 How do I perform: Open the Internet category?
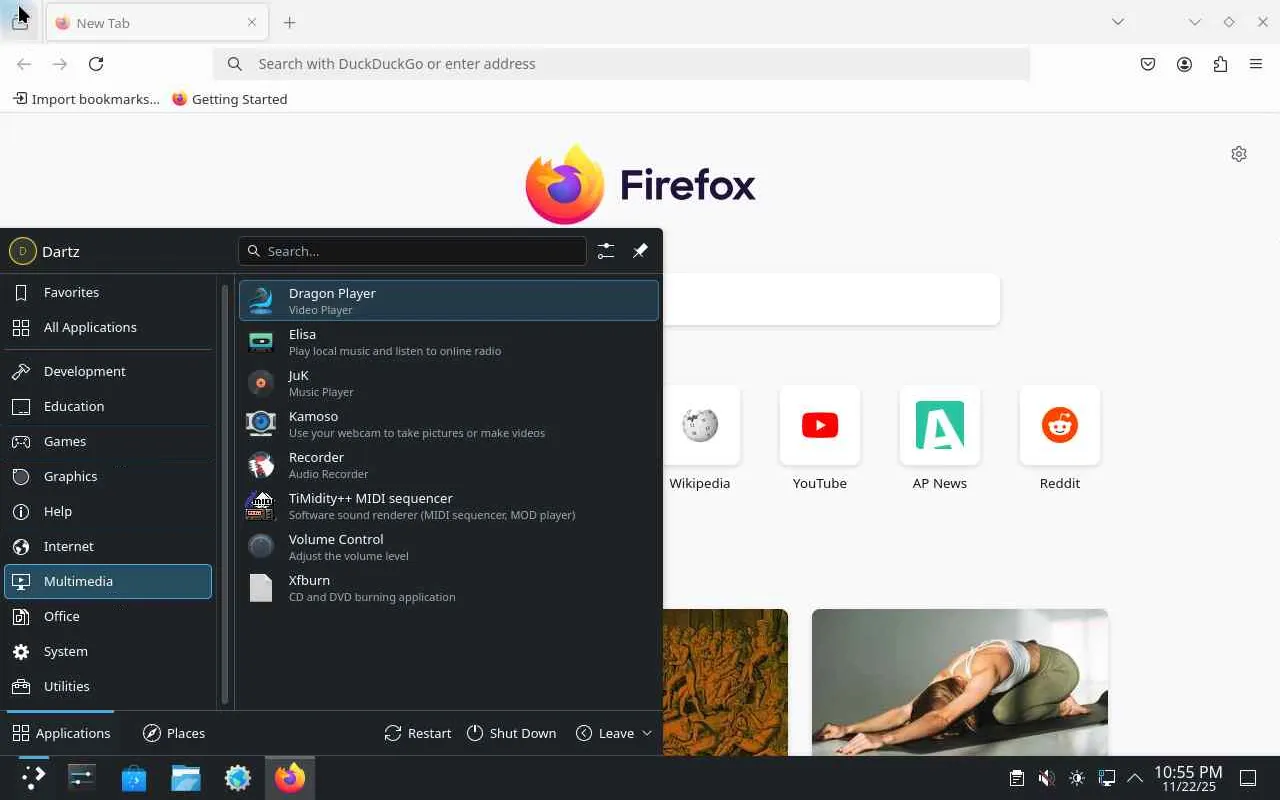pos(108,546)
